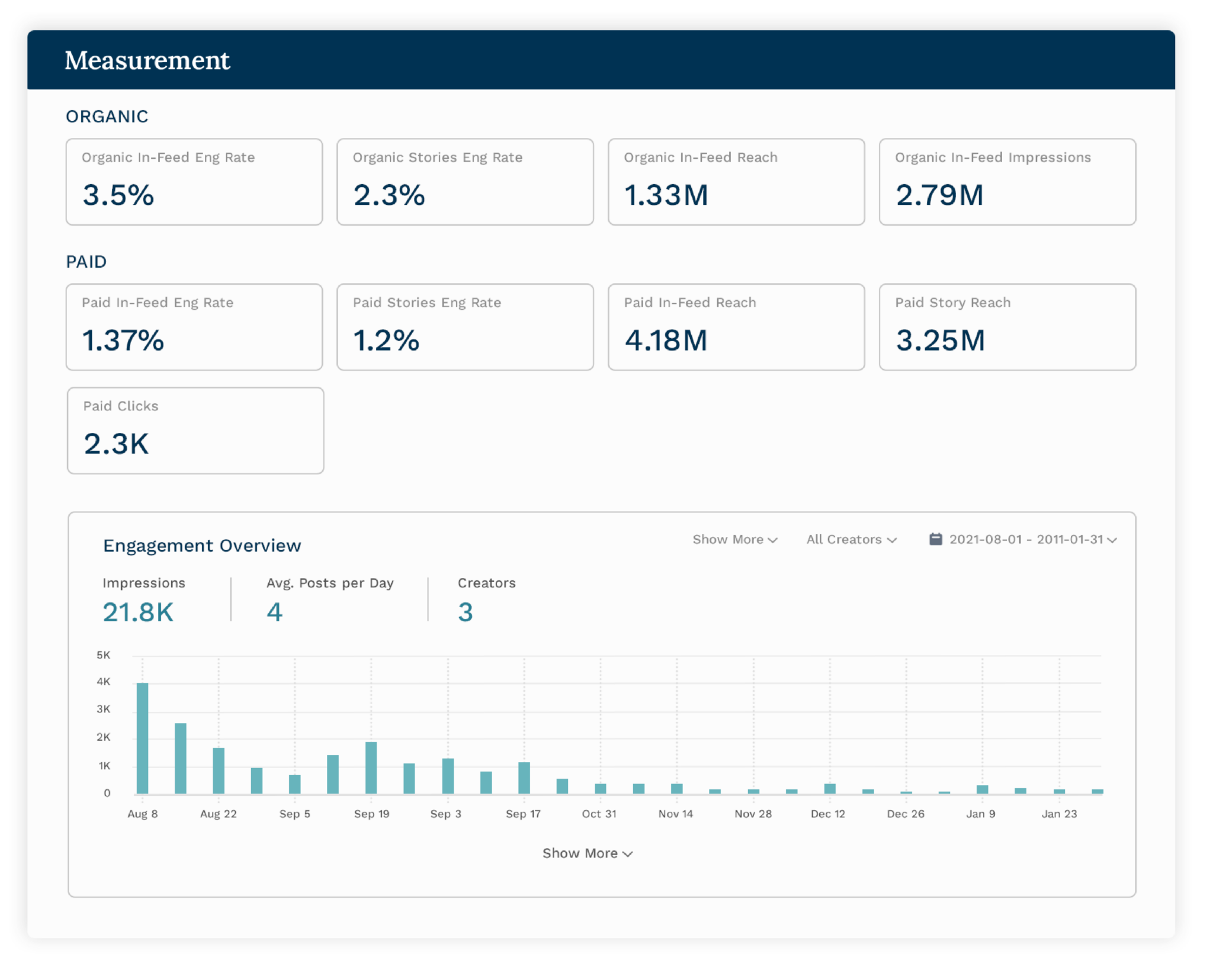
Task: Click the Impressions 21.8K metric
Action: (139, 613)
